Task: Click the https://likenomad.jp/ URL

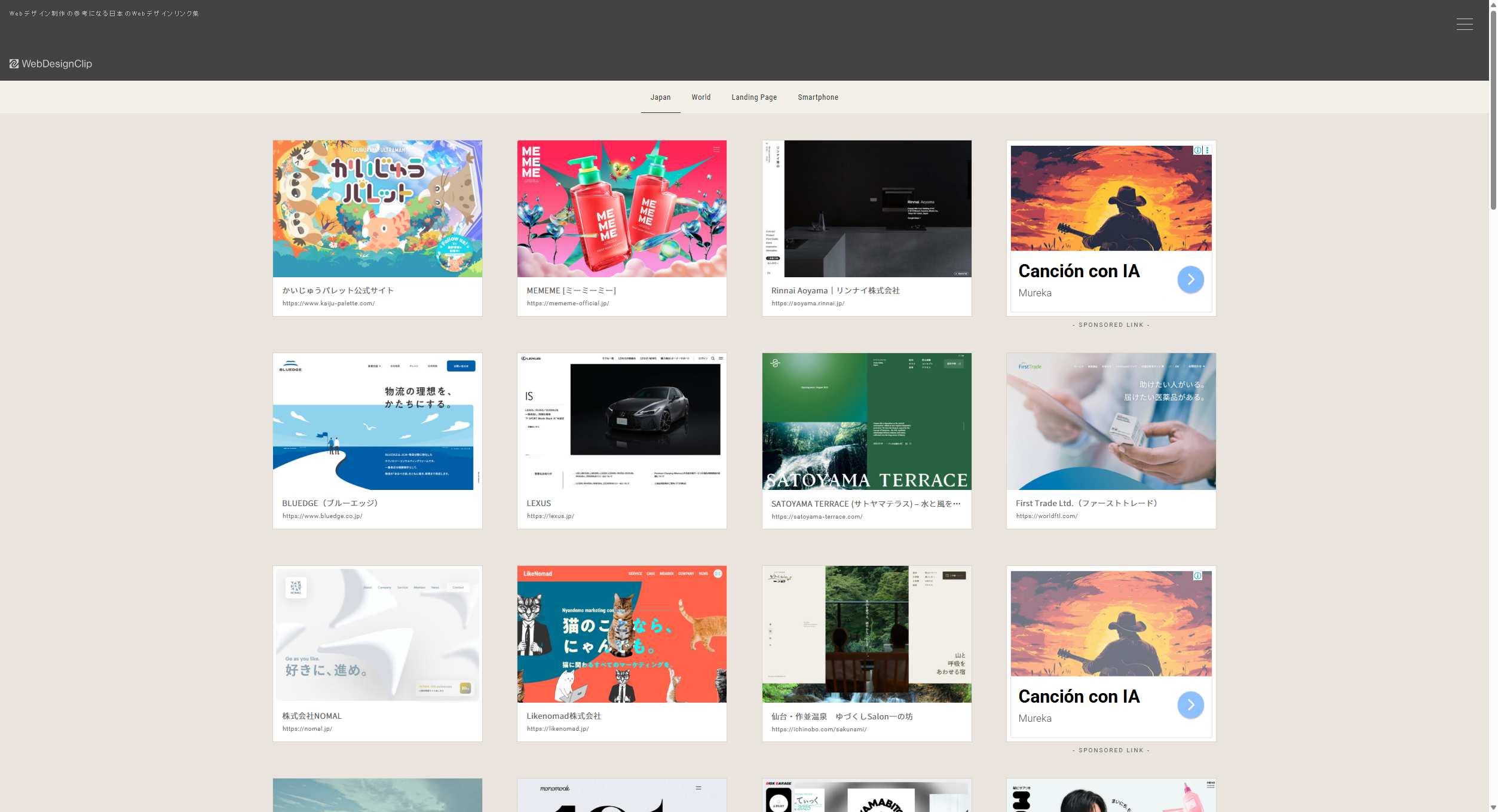Action: click(557, 729)
